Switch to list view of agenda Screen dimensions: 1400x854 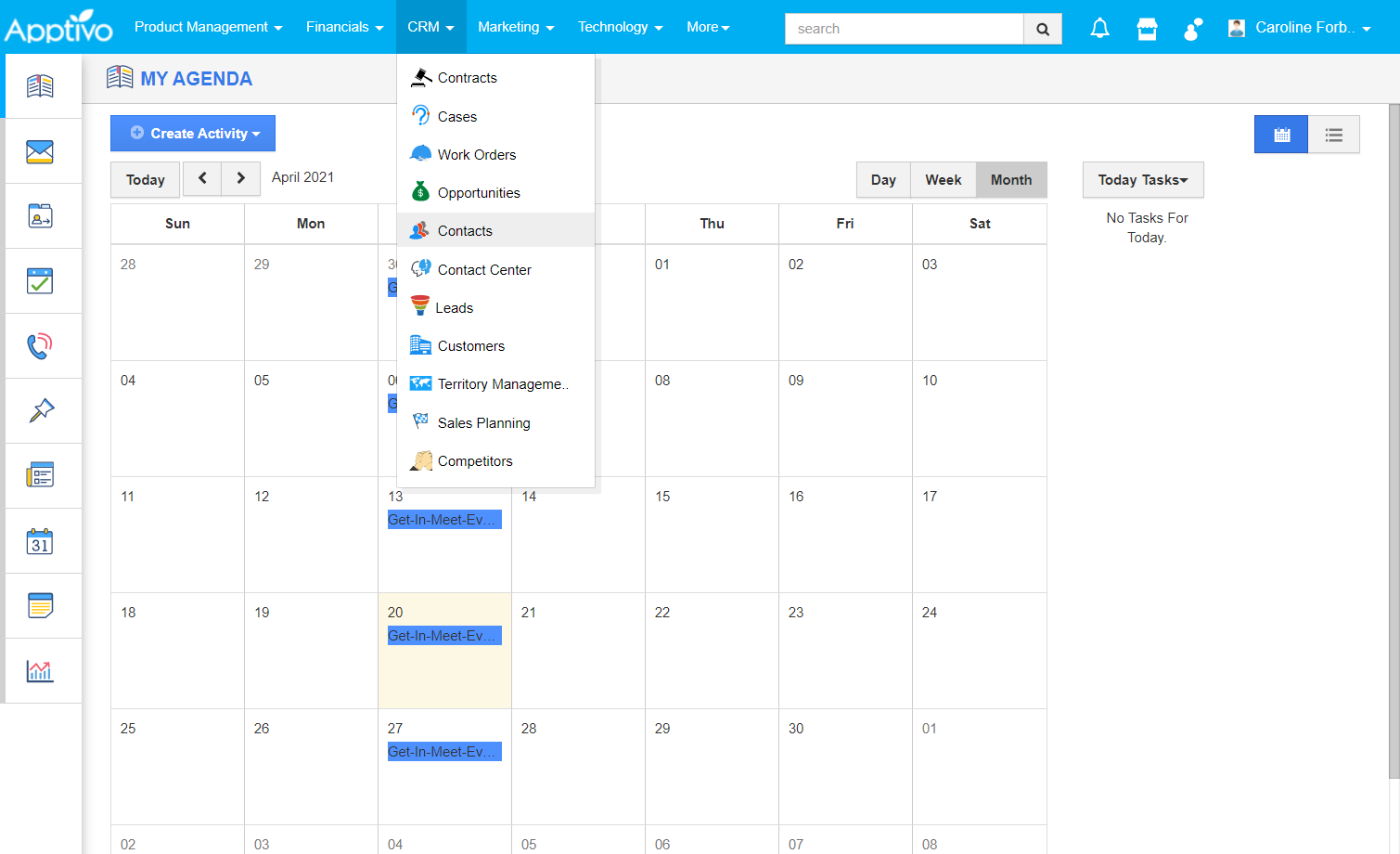tap(1333, 134)
